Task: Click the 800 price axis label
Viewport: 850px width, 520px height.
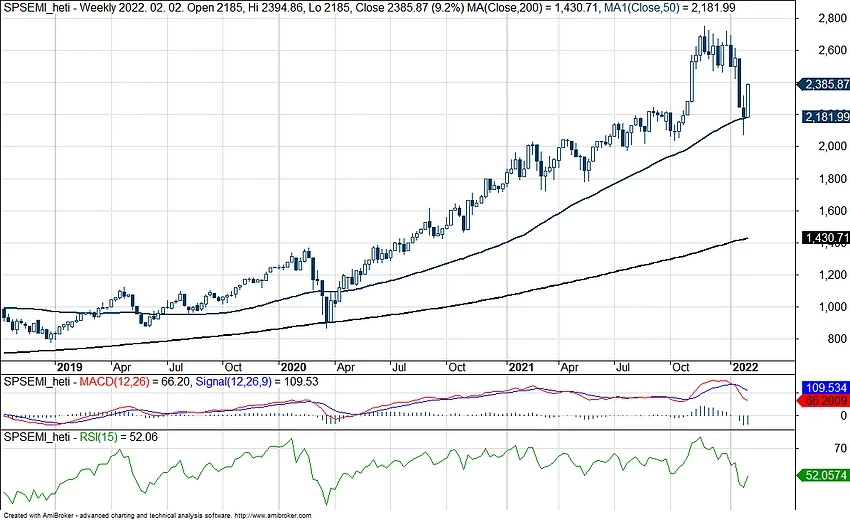Action: click(837, 339)
